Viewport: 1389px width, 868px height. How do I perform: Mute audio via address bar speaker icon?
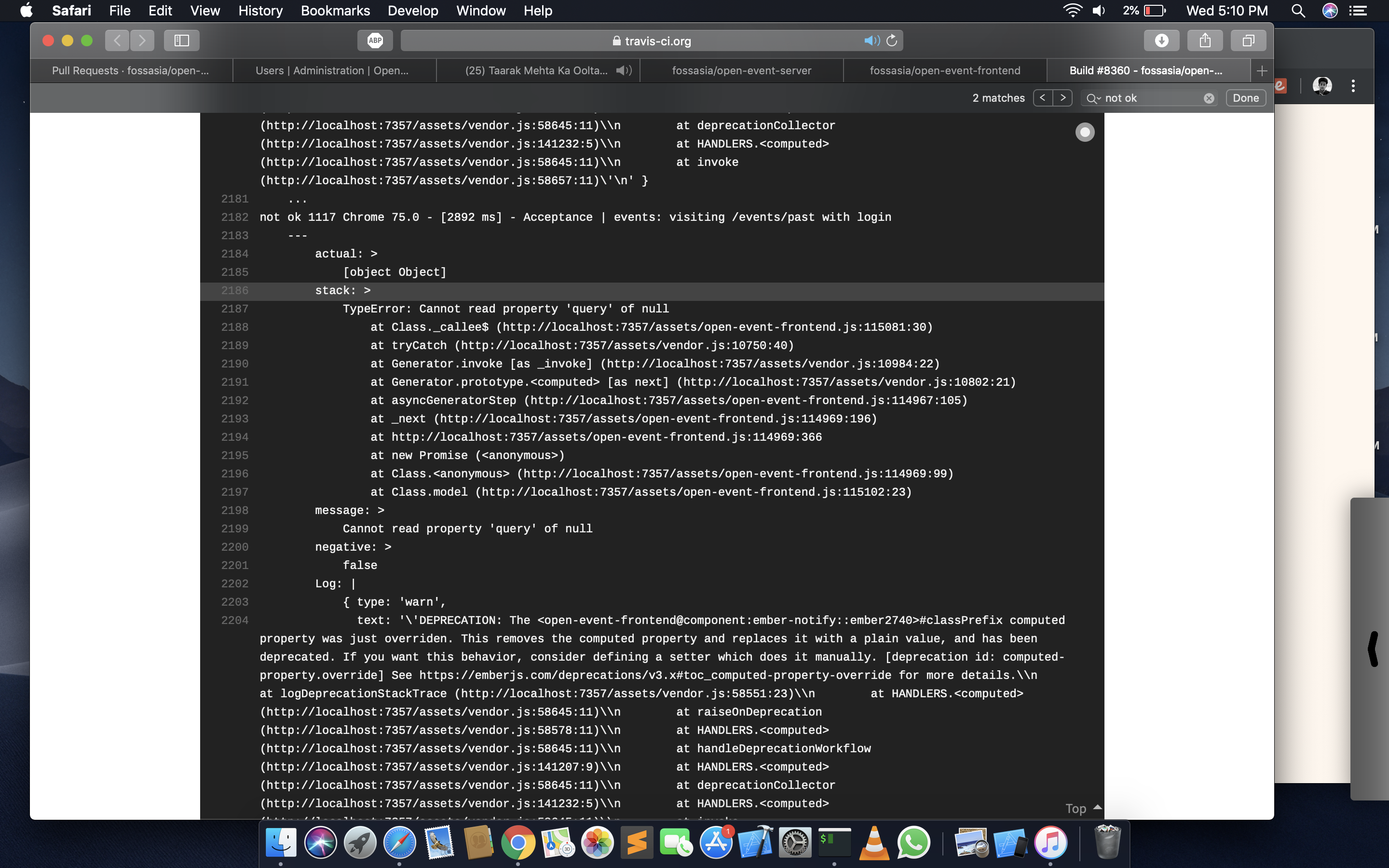click(x=872, y=40)
